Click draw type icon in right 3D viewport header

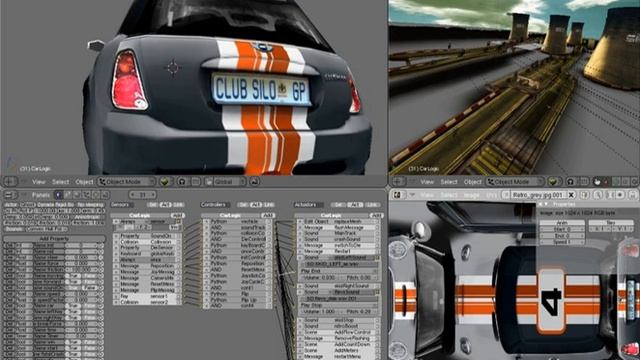pos(553,182)
